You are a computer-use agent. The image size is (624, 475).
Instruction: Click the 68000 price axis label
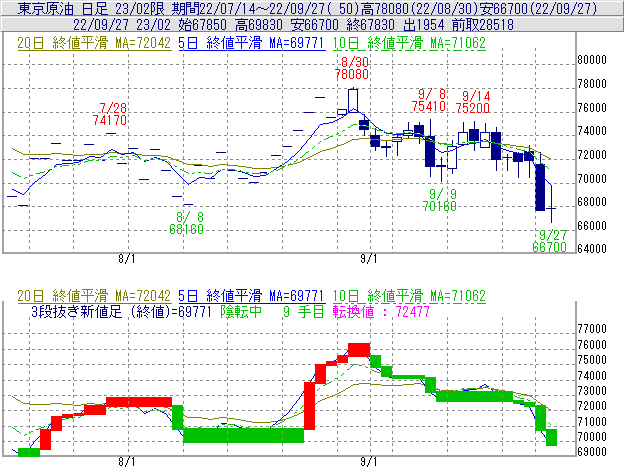click(592, 202)
